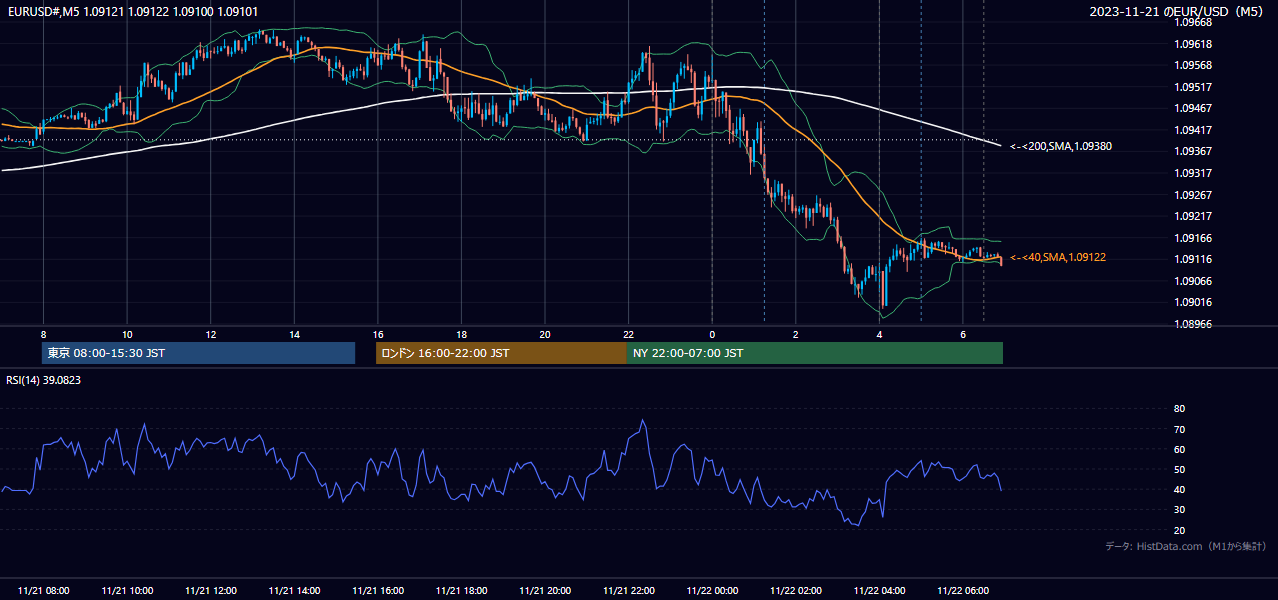This screenshot has height=600, width=1278.
Task: Click the HistData.com data source credit
Action: [x=1185, y=546]
